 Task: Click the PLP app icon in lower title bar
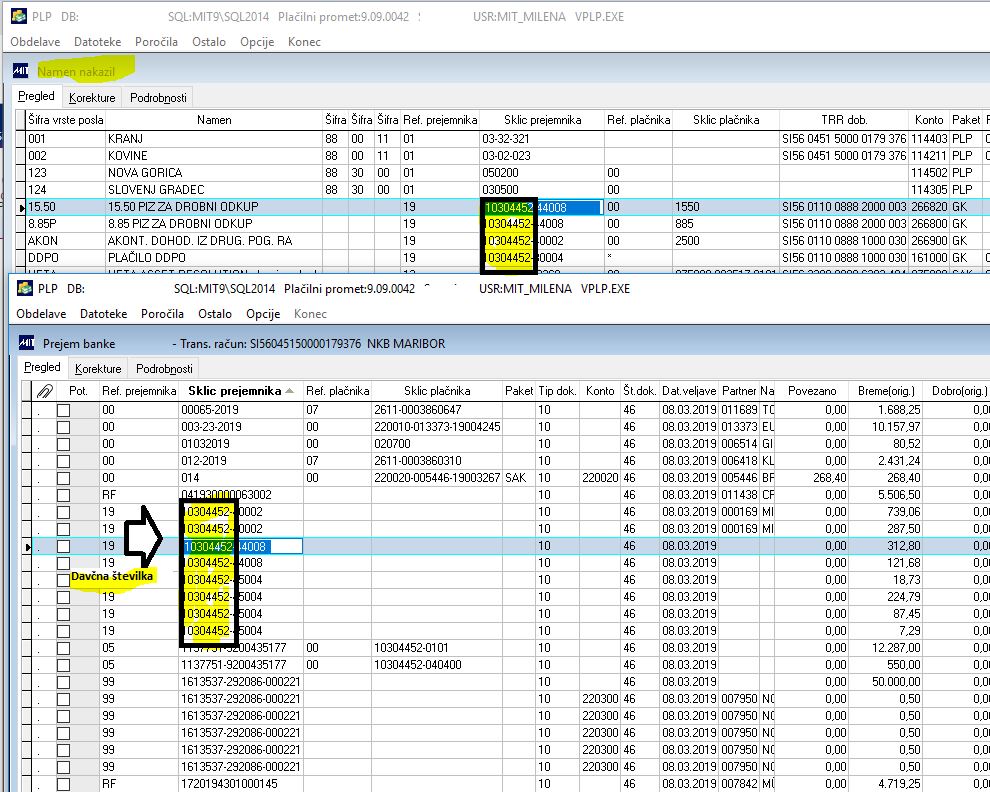(x=25, y=288)
